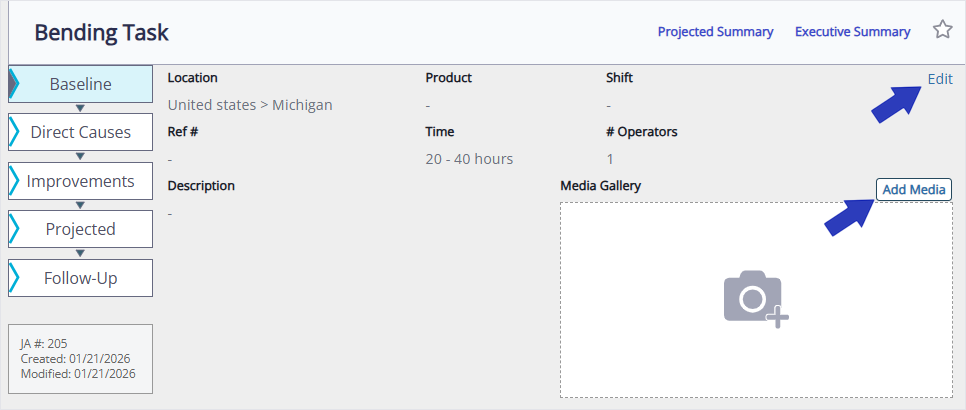Click the chevron beside Follow-Up

[14, 278]
